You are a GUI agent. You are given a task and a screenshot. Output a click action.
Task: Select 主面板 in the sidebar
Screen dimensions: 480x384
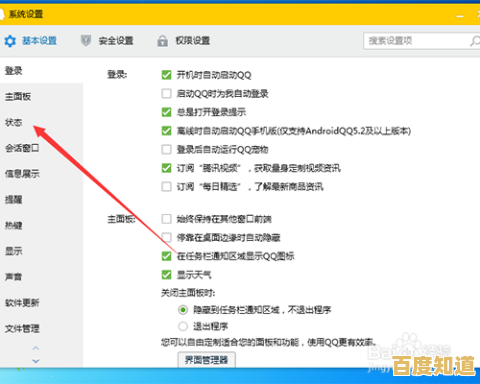[x=18, y=97]
